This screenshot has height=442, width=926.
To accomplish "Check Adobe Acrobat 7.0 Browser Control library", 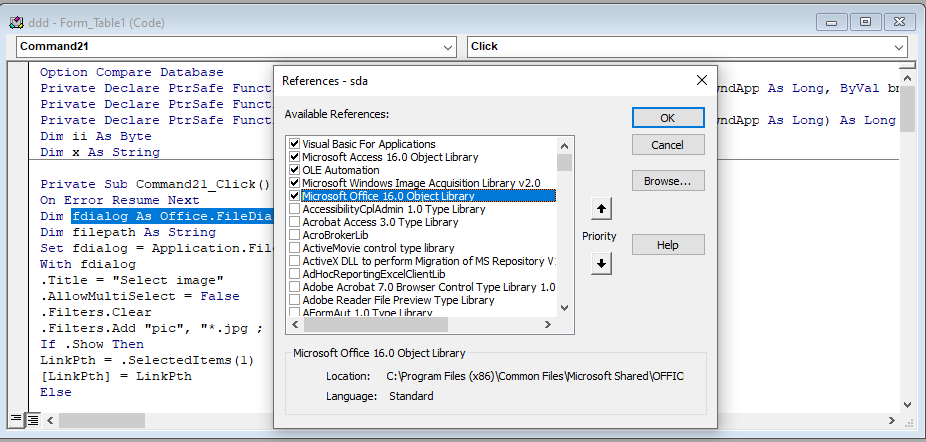I will [x=294, y=287].
